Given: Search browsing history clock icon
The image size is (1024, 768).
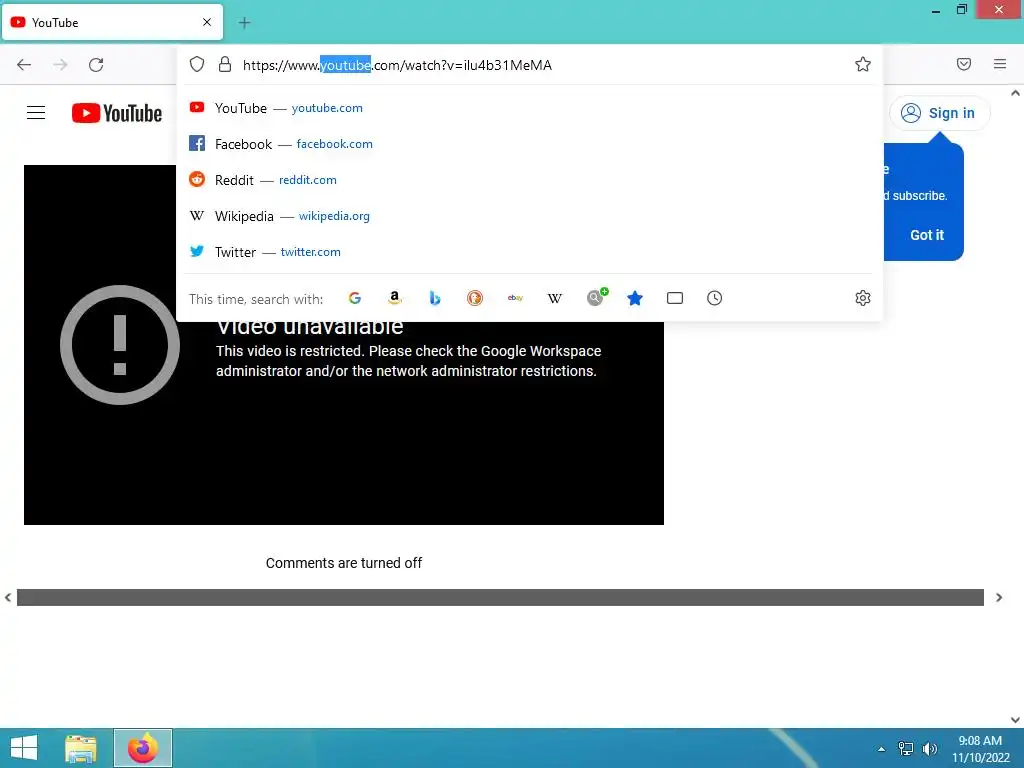Looking at the screenshot, I should [x=714, y=298].
